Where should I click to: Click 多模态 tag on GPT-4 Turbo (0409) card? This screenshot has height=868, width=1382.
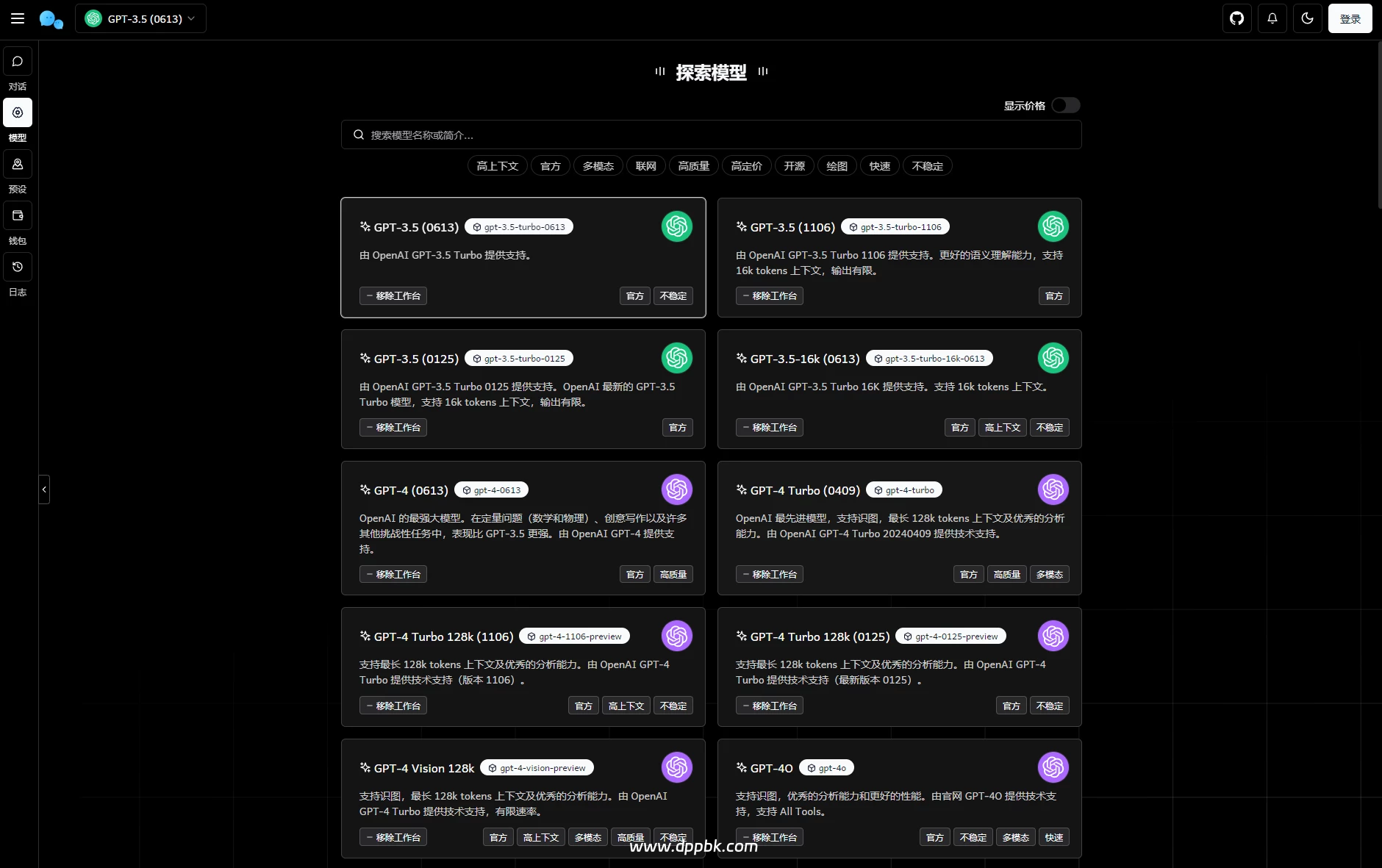[1050, 575]
